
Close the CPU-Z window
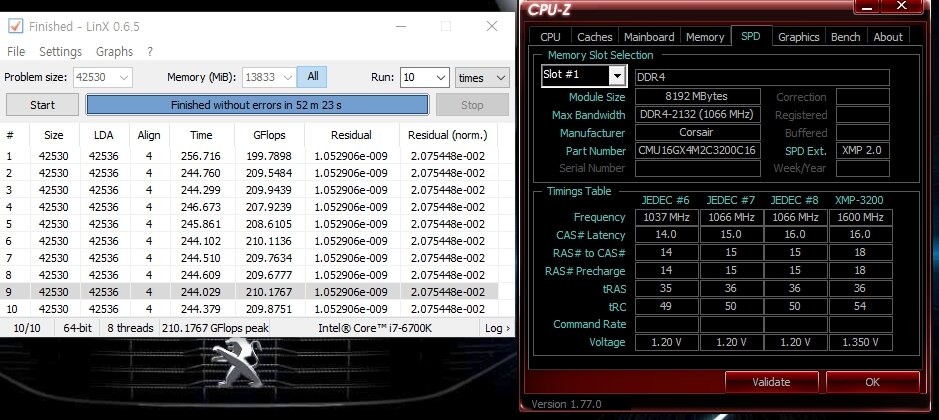901,6
